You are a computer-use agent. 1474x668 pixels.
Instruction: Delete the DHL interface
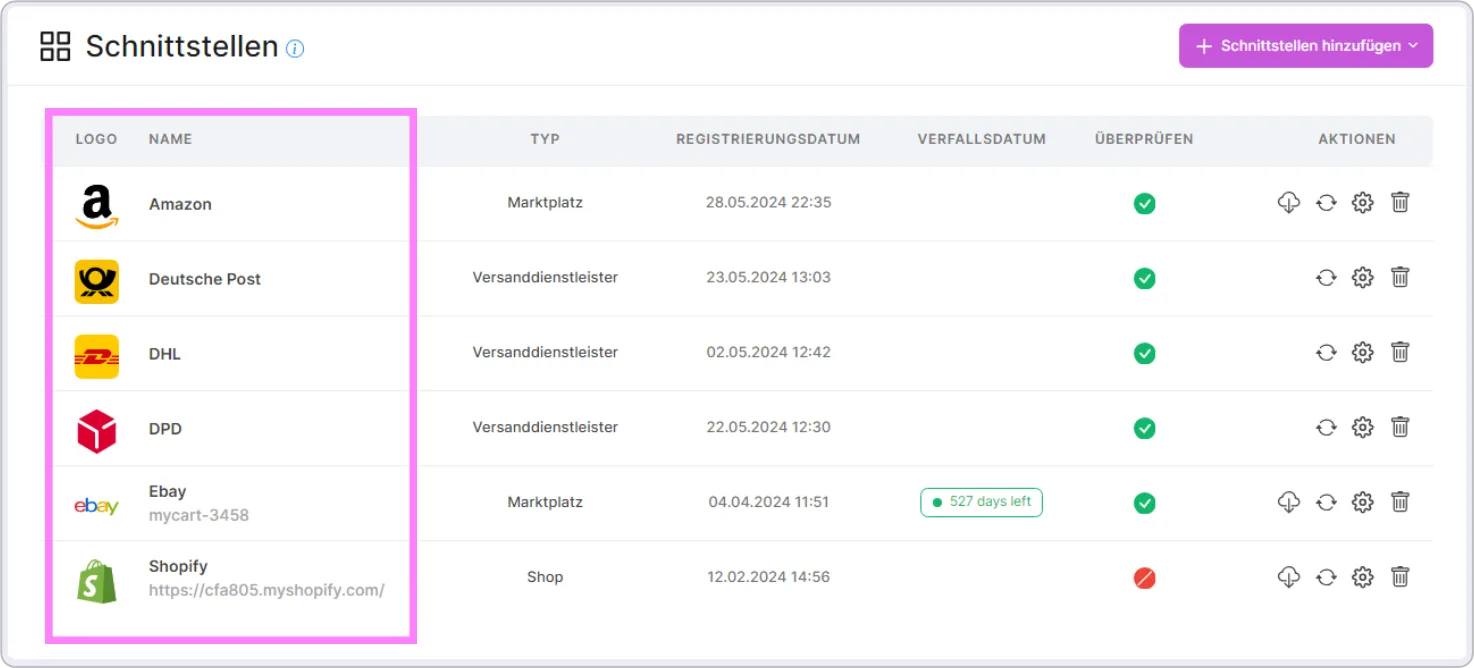pyautogui.click(x=1400, y=353)
